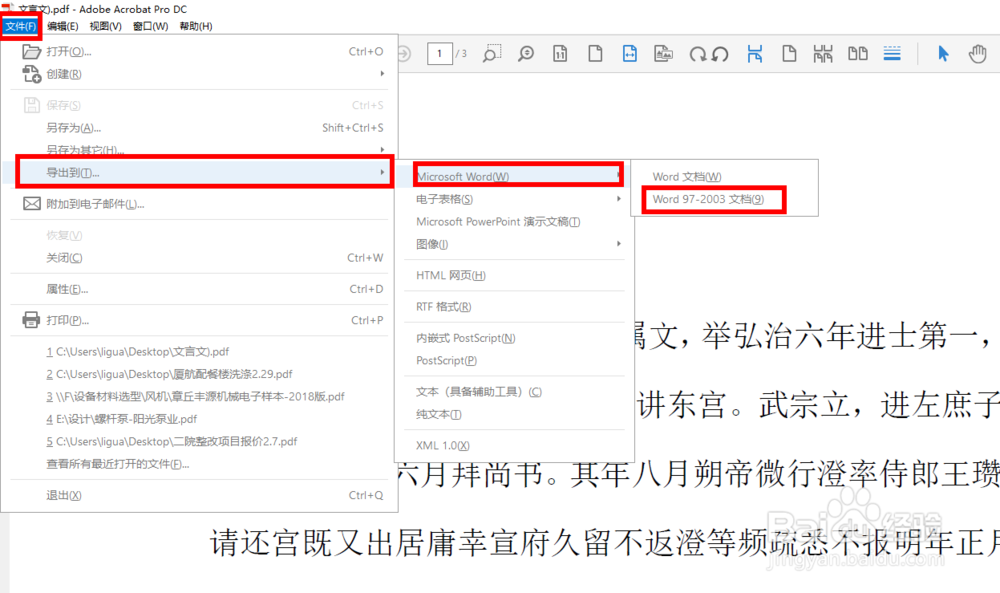Expand the 电子表格(S) submenu
Image resolution: width=1000 pixels, height=593 pixels.
515,199
